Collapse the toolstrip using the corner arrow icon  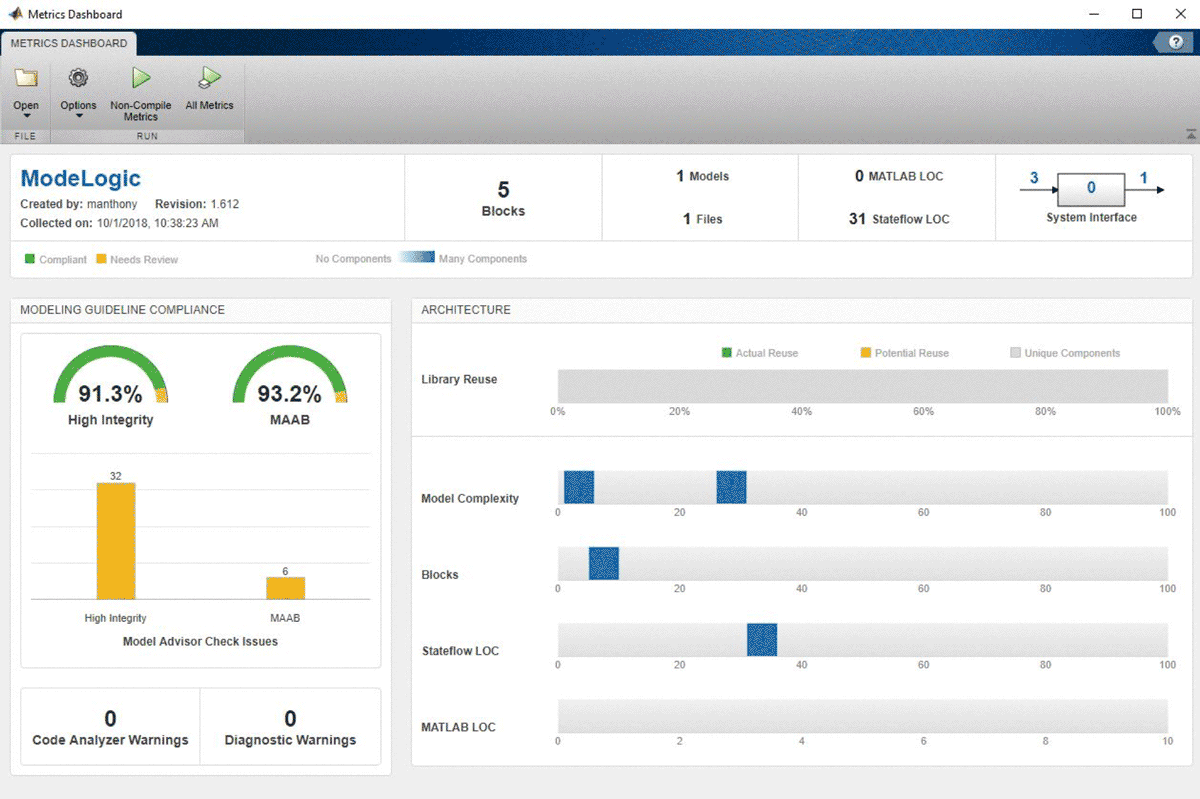(1190, 134)
